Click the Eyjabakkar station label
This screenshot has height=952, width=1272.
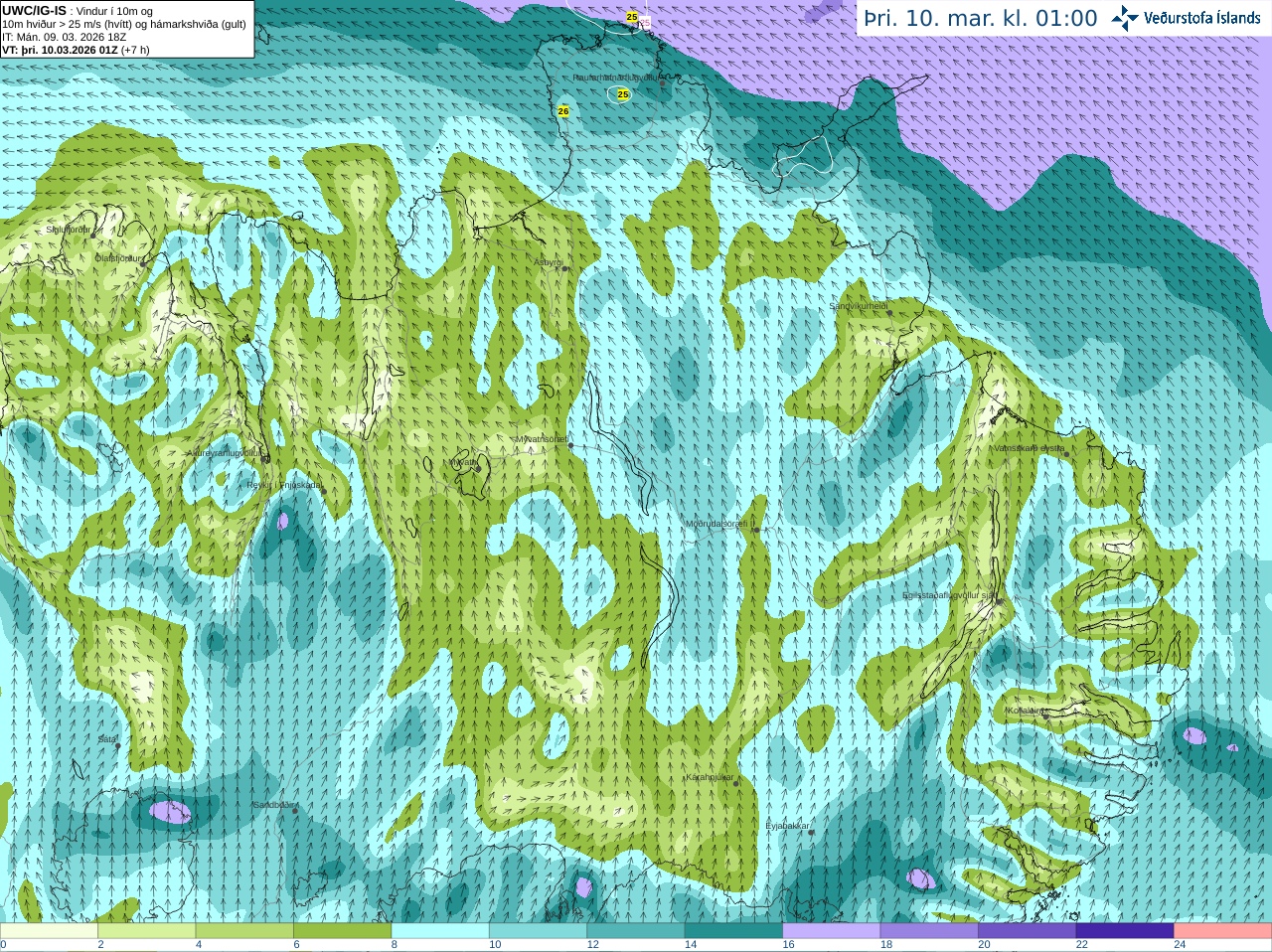click(x=788, y=826)
